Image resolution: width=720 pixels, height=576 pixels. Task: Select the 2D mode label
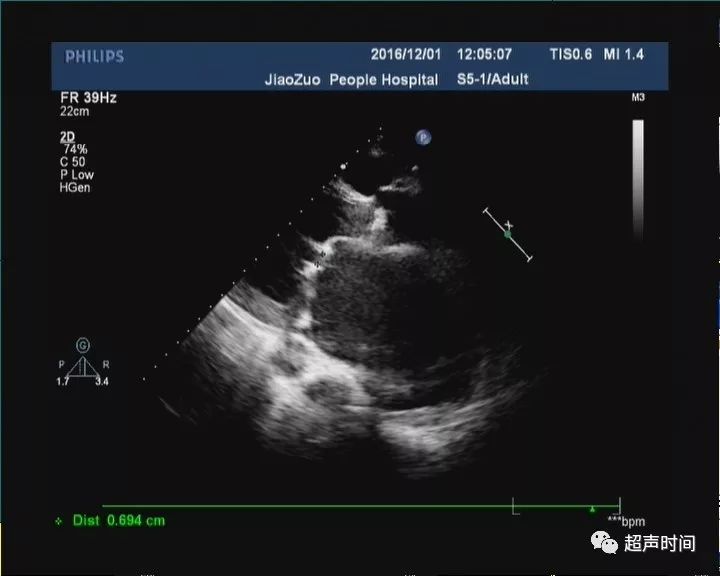[x=67, y=136]
